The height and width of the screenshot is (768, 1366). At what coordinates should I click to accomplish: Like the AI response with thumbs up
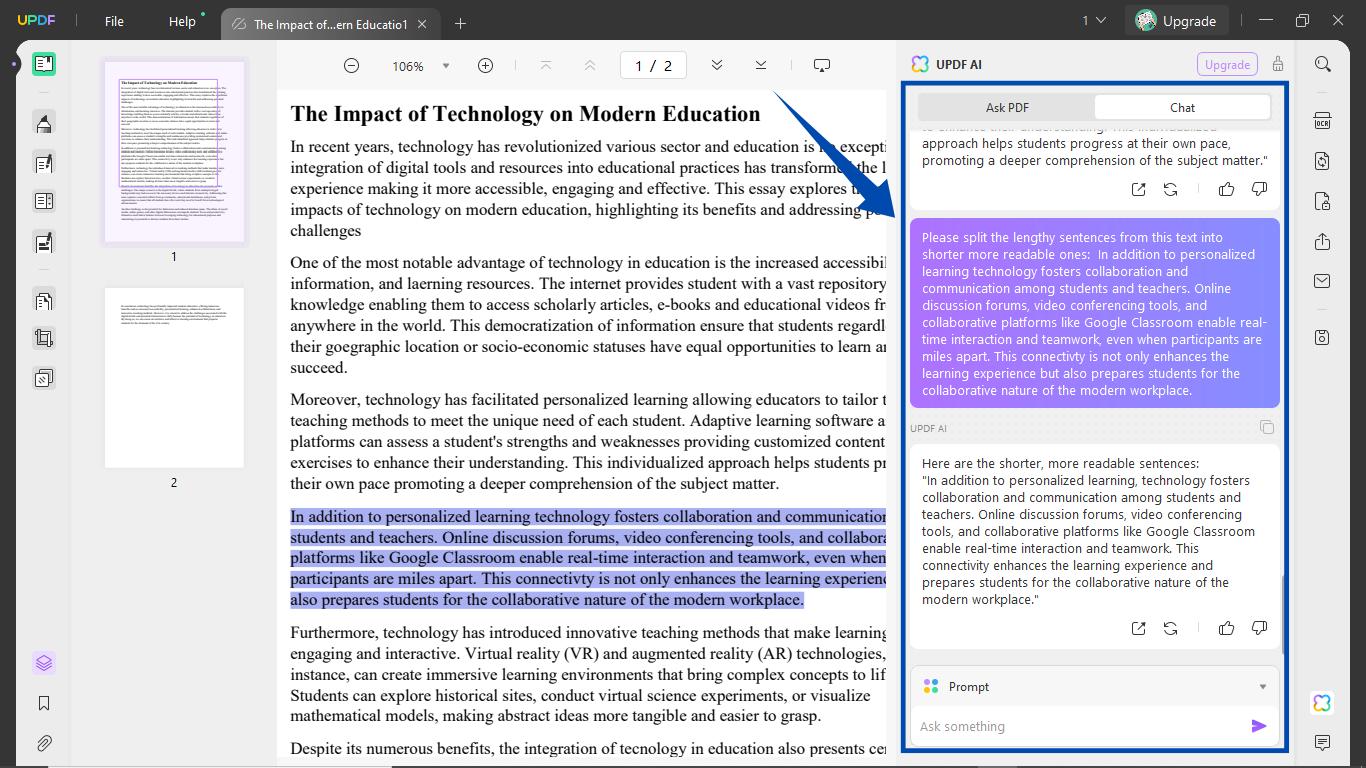coord(1226,628)
